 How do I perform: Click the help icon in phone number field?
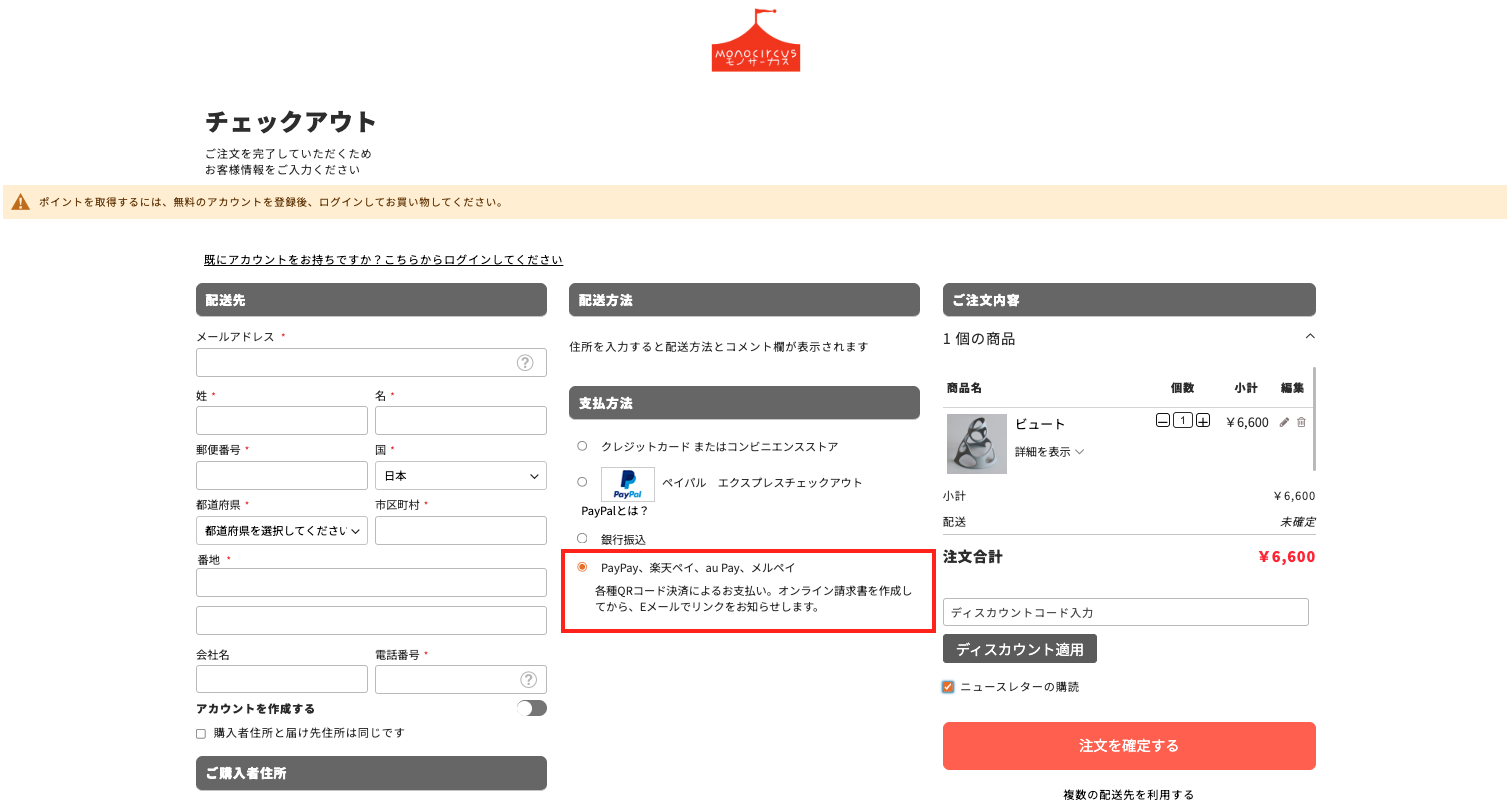click(529, 680)
